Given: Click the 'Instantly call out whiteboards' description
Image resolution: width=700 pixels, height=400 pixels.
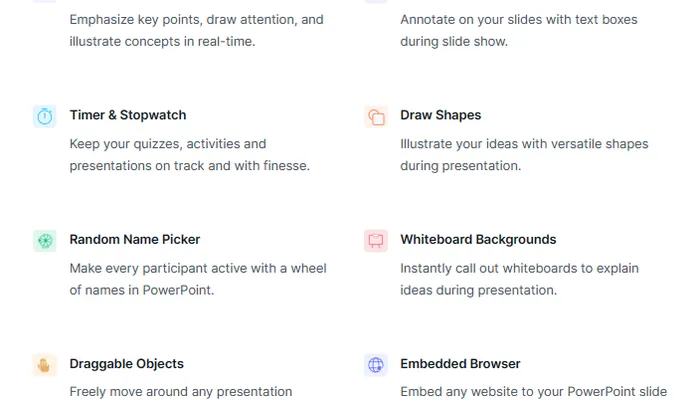Looking at the screenshot, I should (x=519, y=279).
